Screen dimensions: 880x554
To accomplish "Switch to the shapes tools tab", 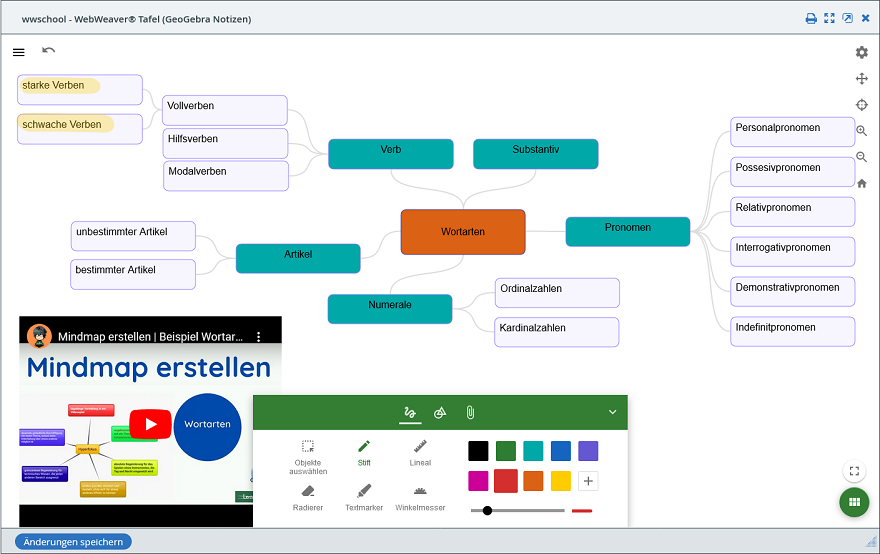I will 440,412.
